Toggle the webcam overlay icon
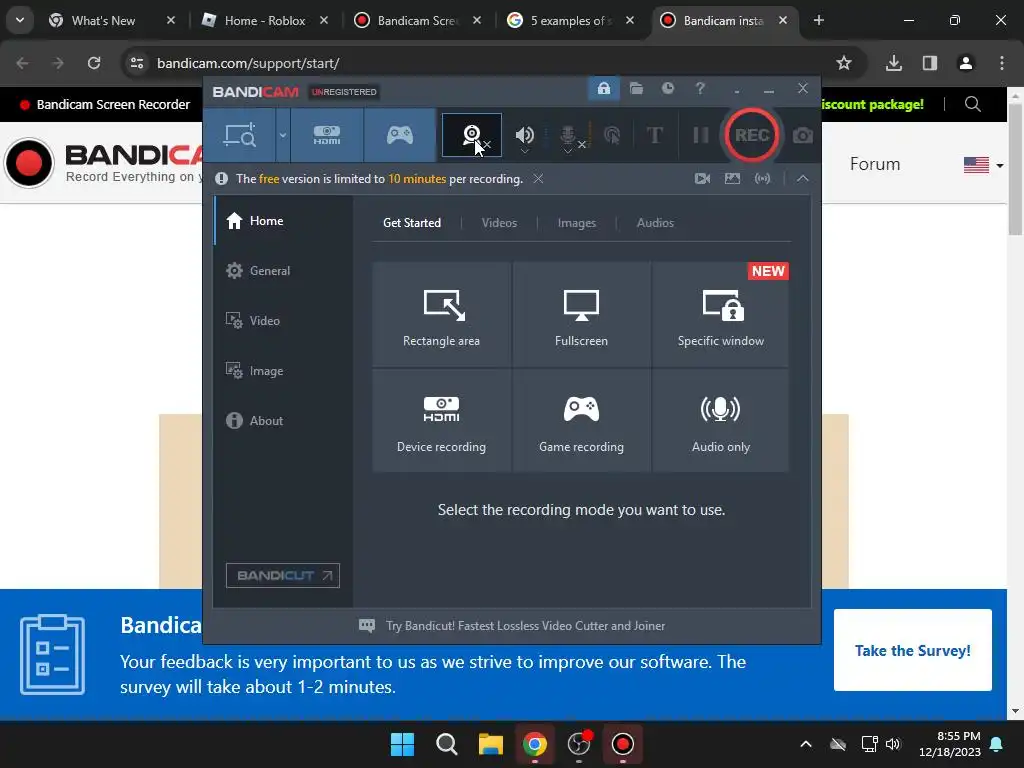The image size is (1024, 768). 472,135
